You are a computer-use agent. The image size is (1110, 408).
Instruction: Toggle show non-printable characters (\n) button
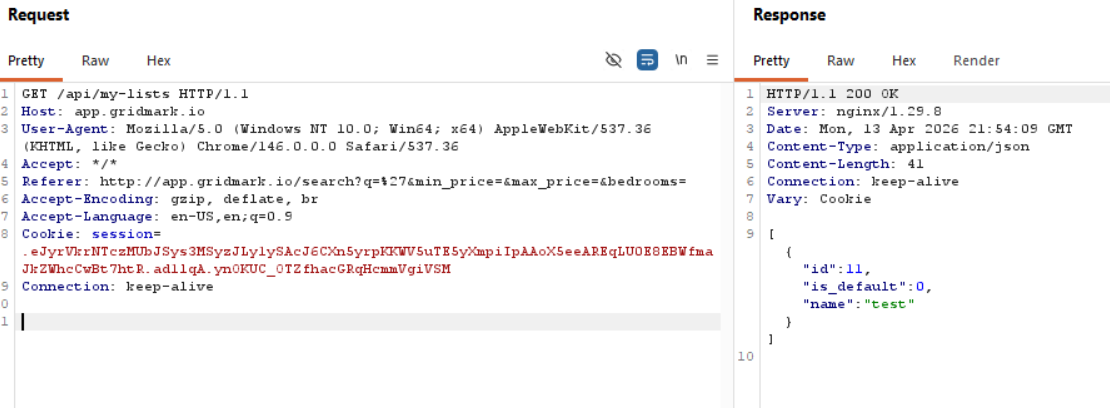pos(681,60)
